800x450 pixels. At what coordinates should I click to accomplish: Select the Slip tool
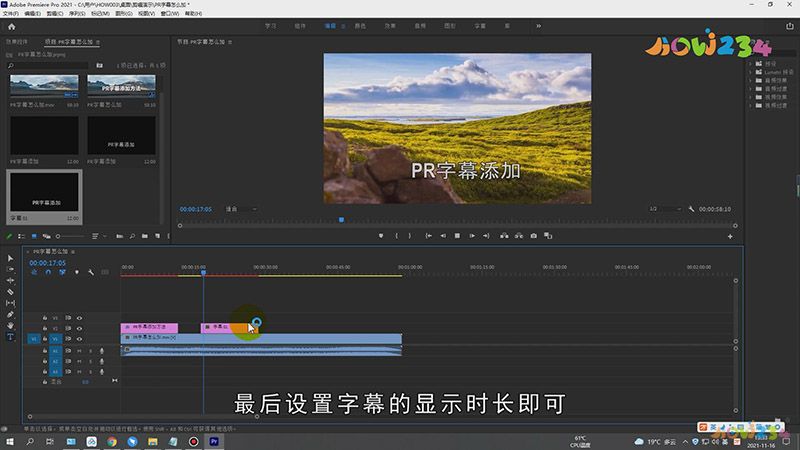pos(10,303)
